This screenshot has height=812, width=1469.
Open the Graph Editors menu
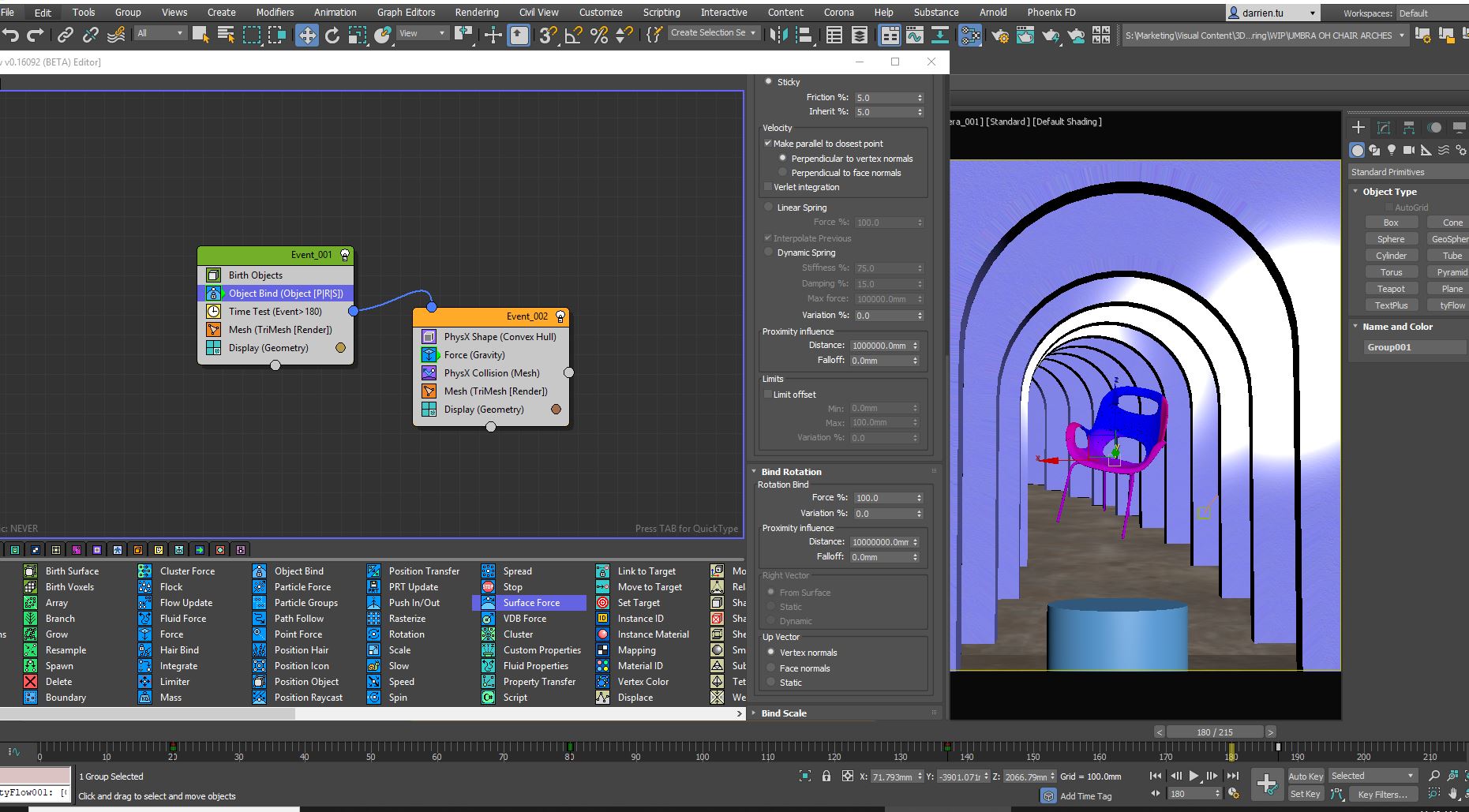pos(406,13)
